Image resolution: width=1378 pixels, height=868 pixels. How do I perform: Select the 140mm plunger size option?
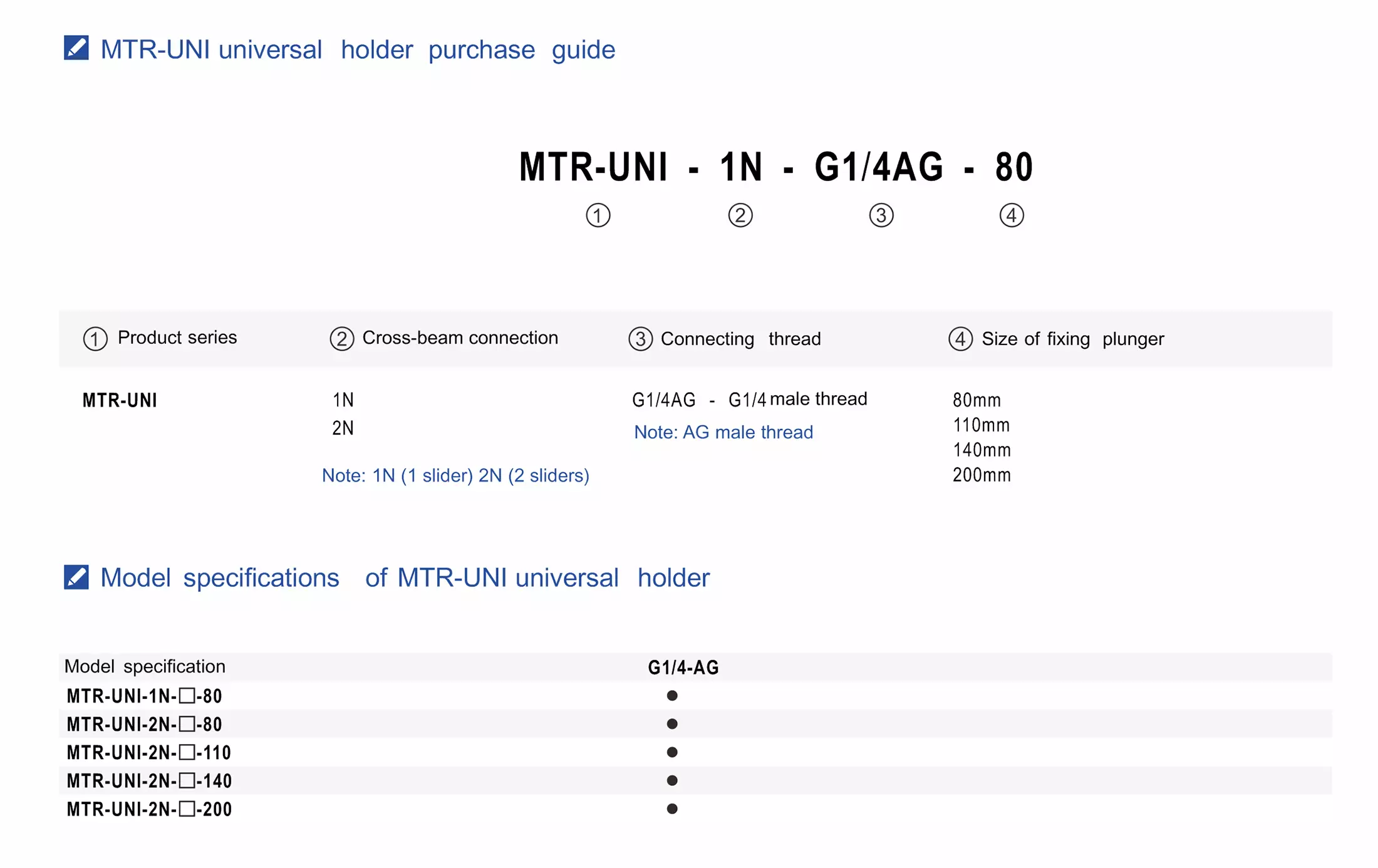[981, 450]
